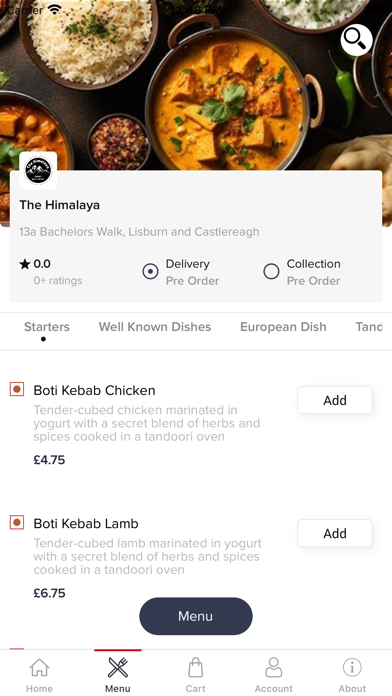
Task: Tap the restaurant address text
Action: point(139,232)
